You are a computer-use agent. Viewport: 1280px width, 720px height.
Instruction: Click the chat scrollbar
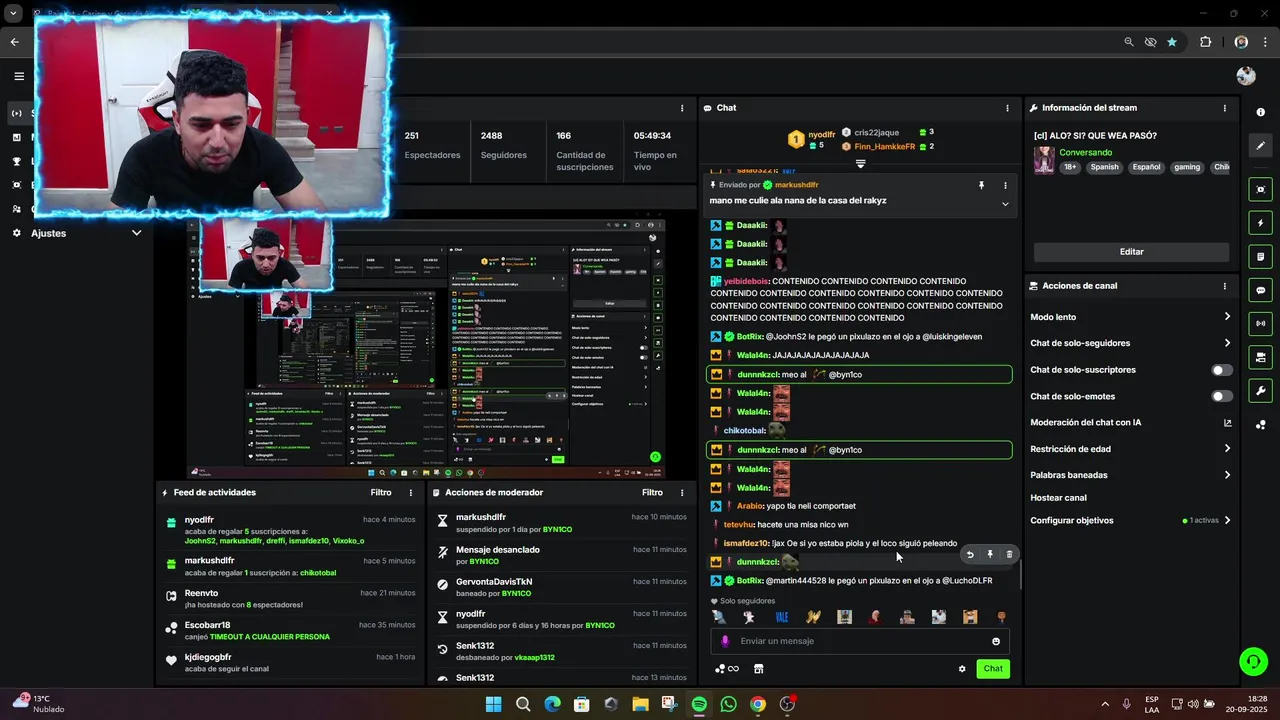[1020, 576]
